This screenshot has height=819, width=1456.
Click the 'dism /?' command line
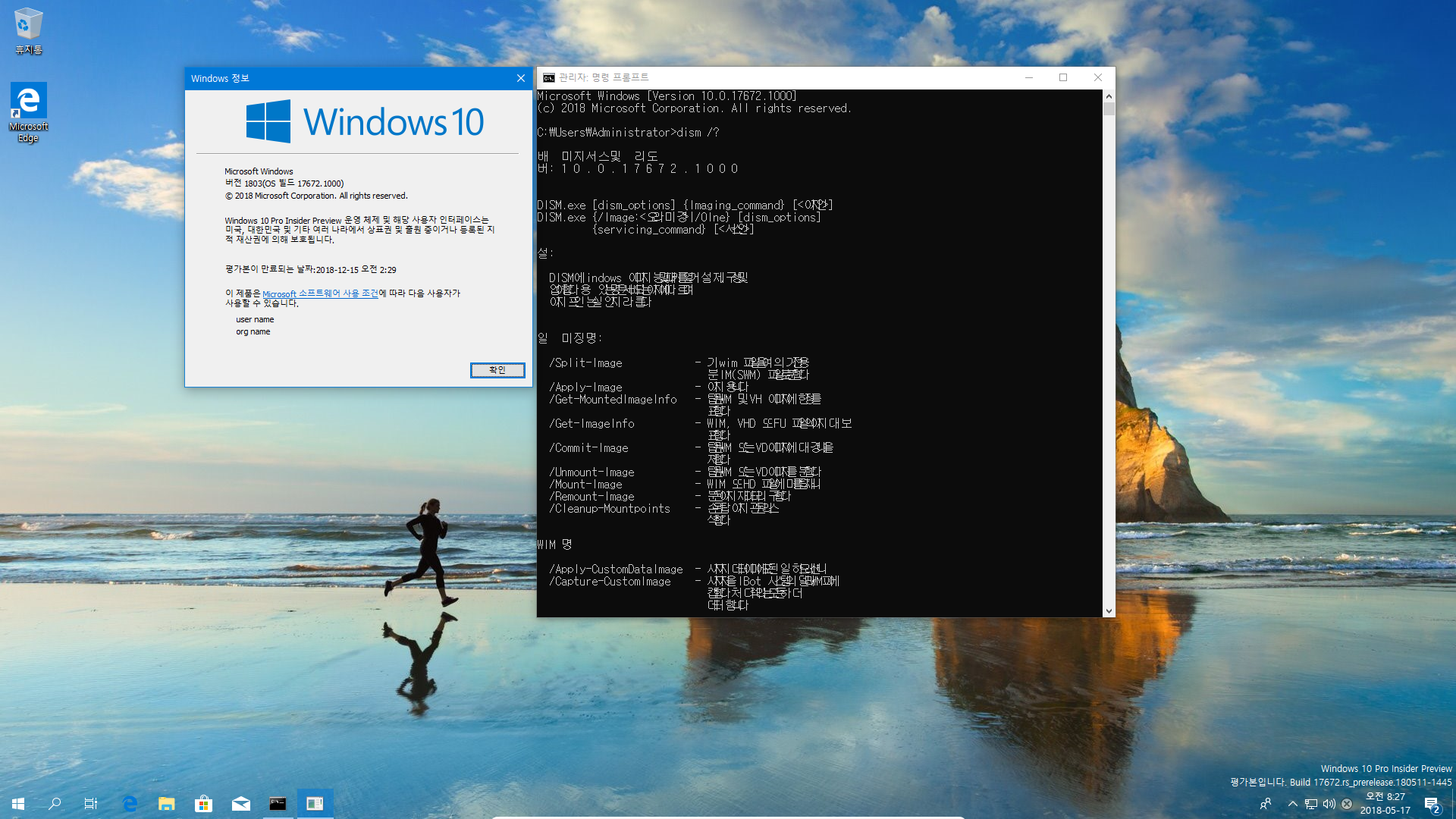(x=628, y=133)
